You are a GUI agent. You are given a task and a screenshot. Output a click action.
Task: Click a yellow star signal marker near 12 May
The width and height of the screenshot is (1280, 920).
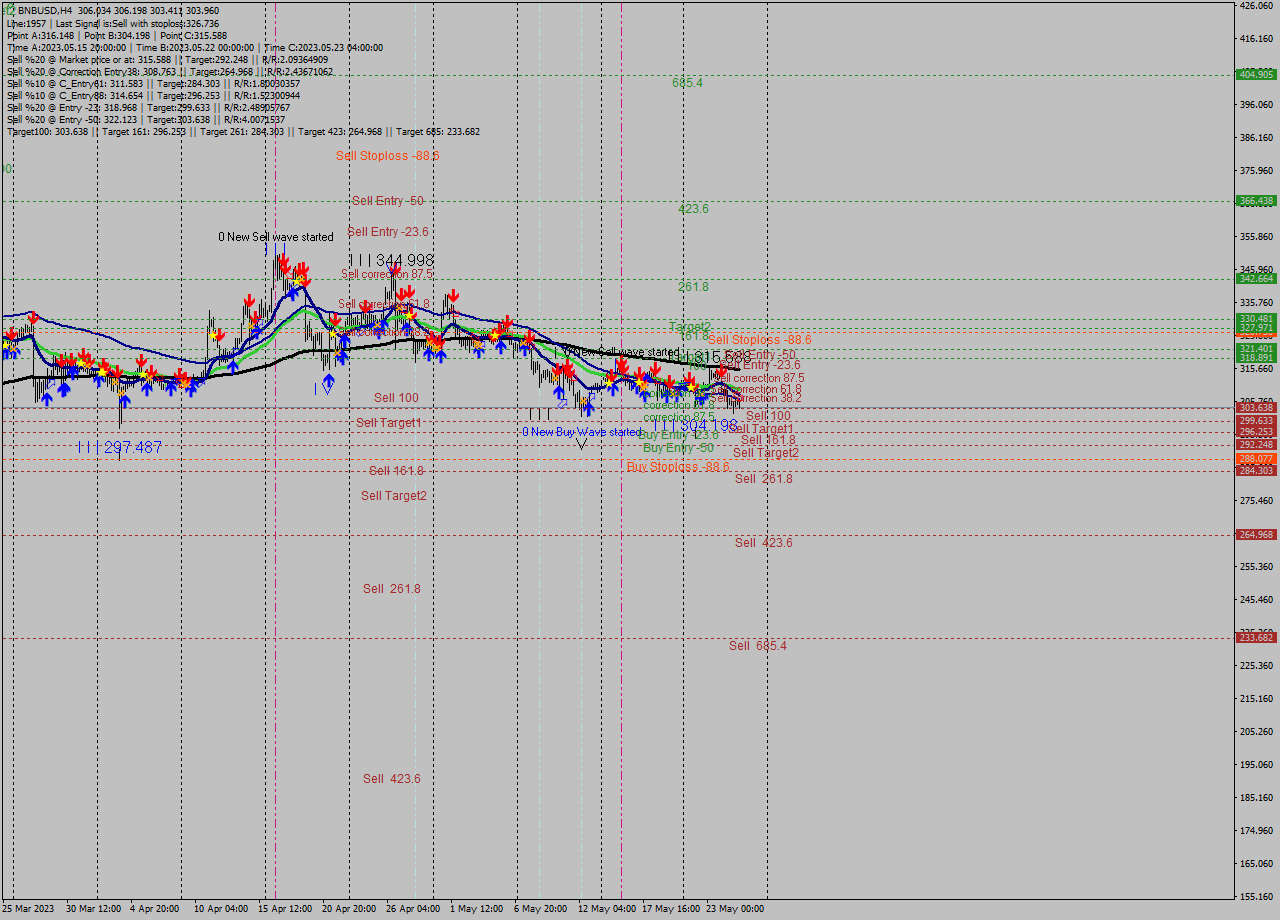point(639,383)
